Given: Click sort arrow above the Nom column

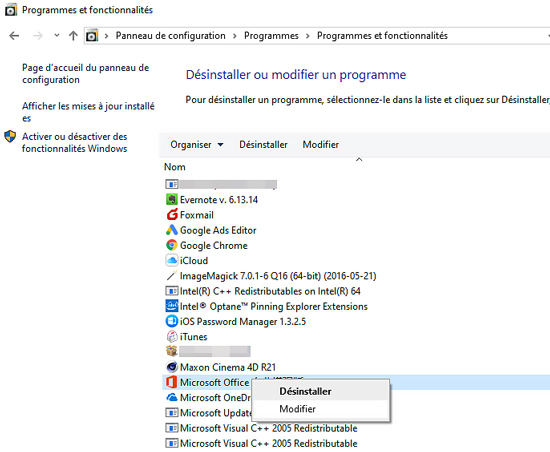Looking at the screenshot, I should point(359,160).
